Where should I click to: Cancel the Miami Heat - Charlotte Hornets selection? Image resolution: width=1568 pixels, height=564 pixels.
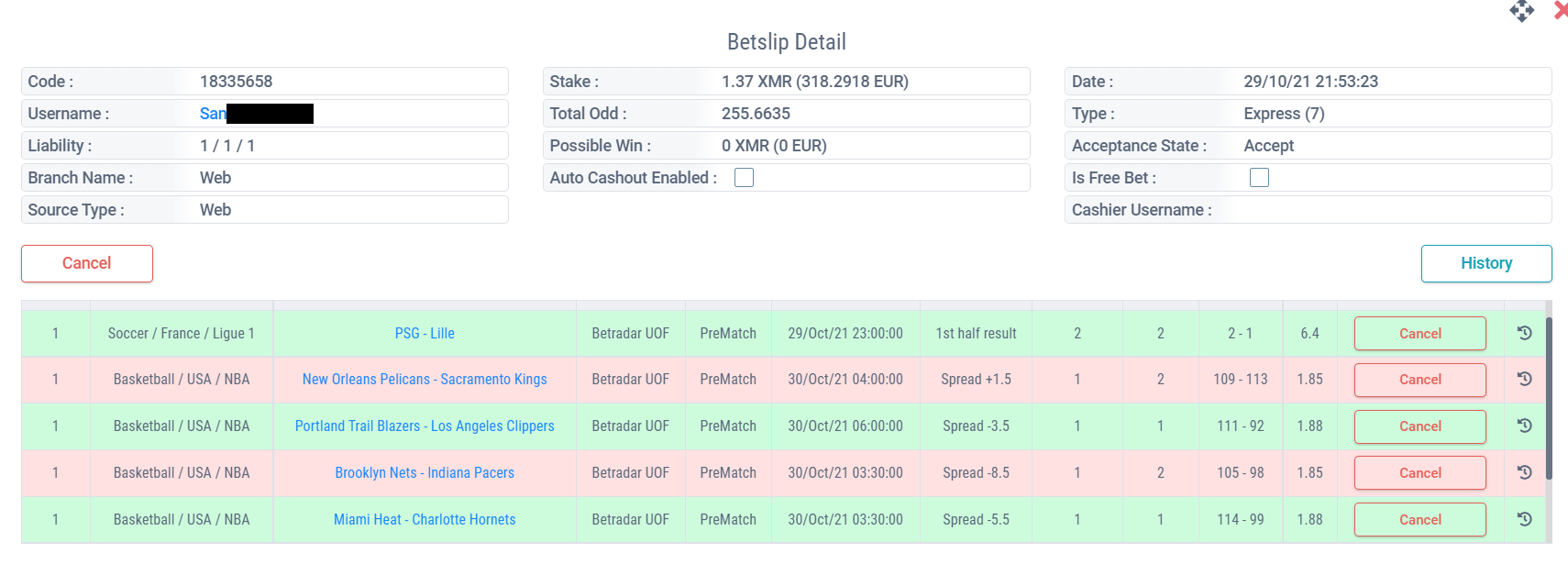tap(1419, 520)
